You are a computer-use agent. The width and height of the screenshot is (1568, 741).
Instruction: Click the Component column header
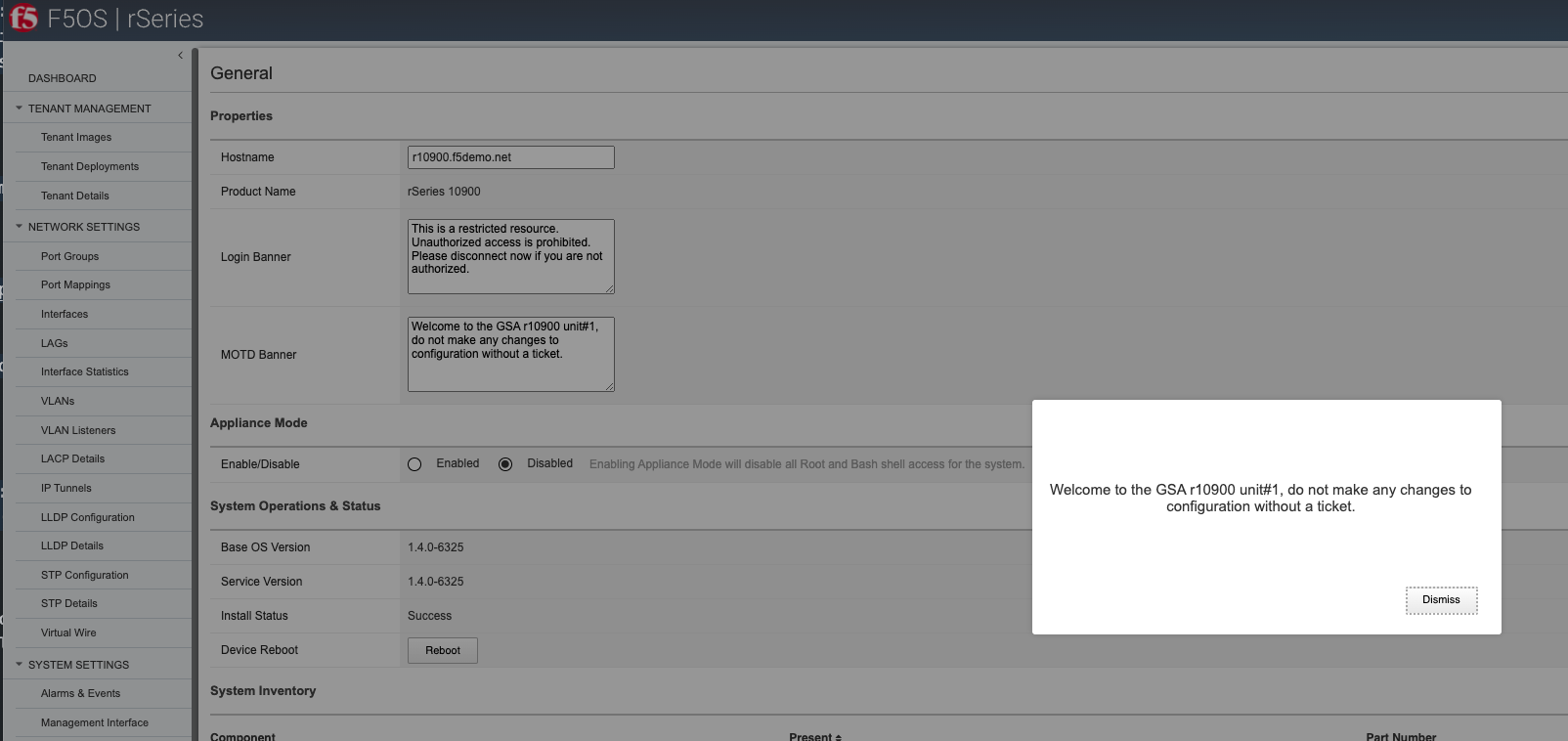242,736
